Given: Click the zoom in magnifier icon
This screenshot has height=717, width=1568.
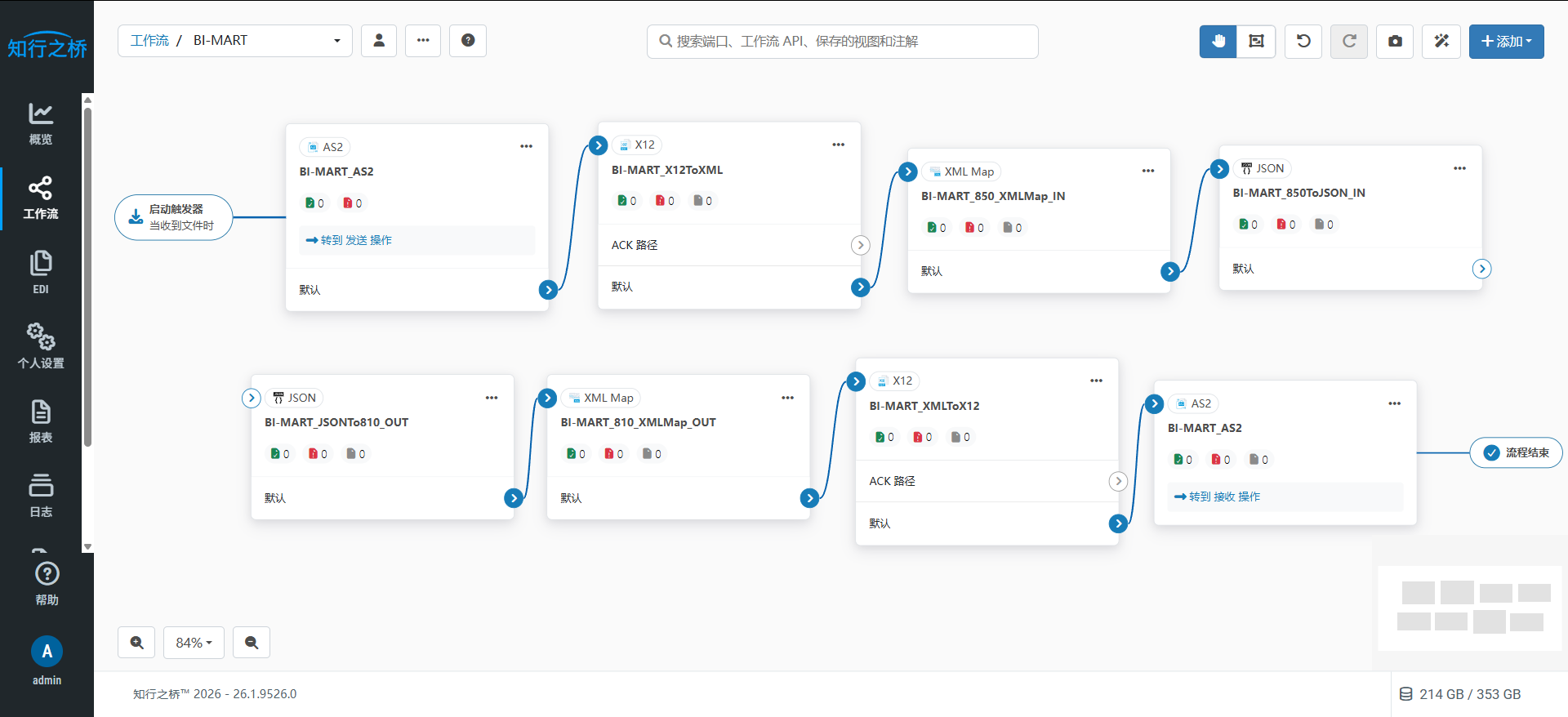Looking at the screenshot, I should pyautogui.click(x=136, y=643).
